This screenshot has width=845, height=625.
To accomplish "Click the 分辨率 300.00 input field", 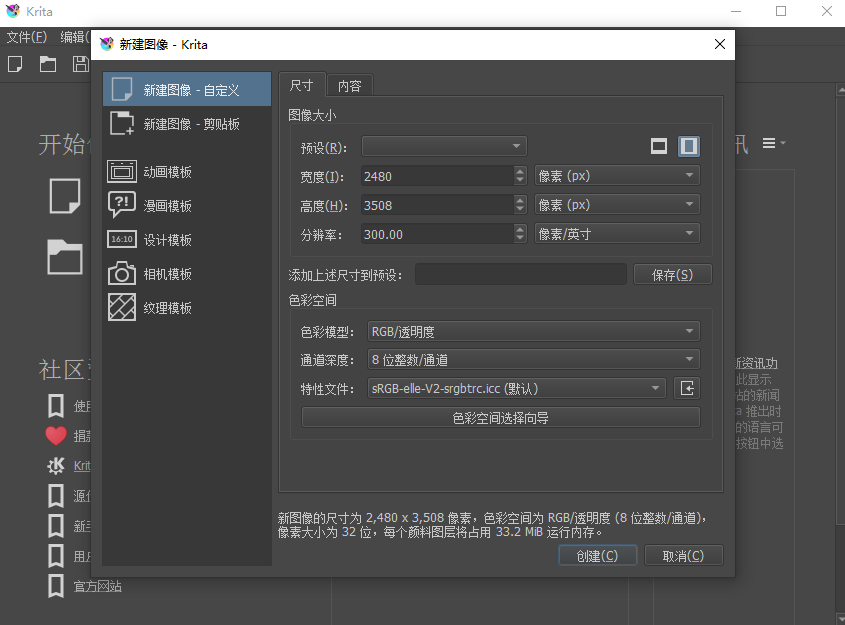I will [x=437, y=234].
